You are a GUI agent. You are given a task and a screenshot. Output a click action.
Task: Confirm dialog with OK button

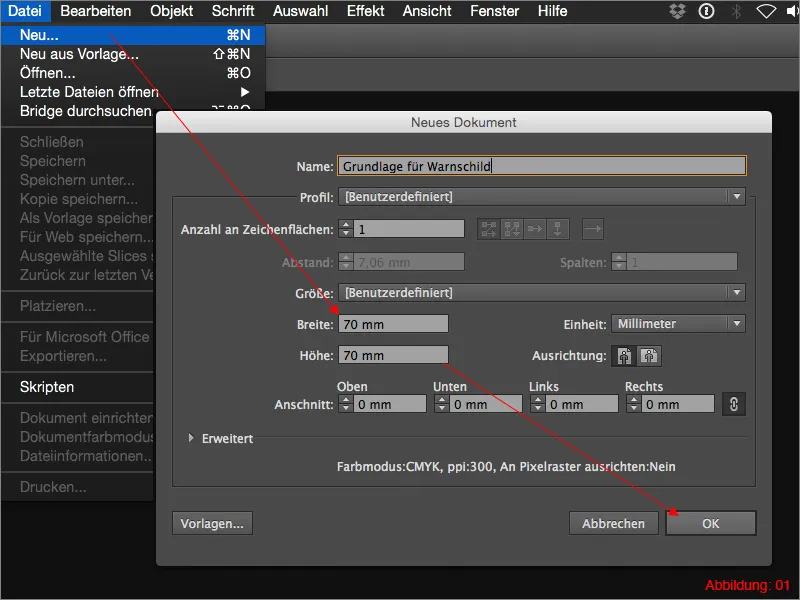click(x=711, y=523)
